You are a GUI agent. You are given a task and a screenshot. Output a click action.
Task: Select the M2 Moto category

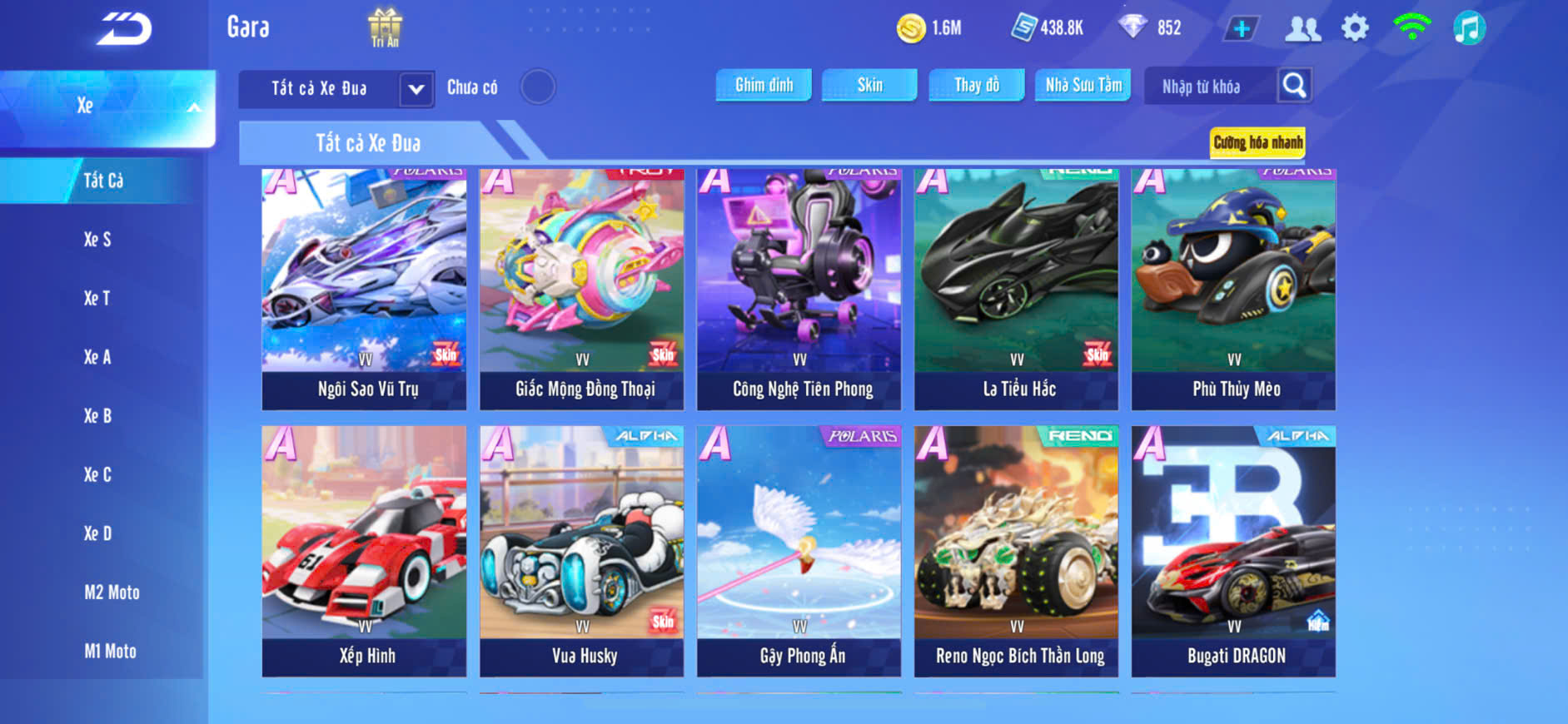112,593
